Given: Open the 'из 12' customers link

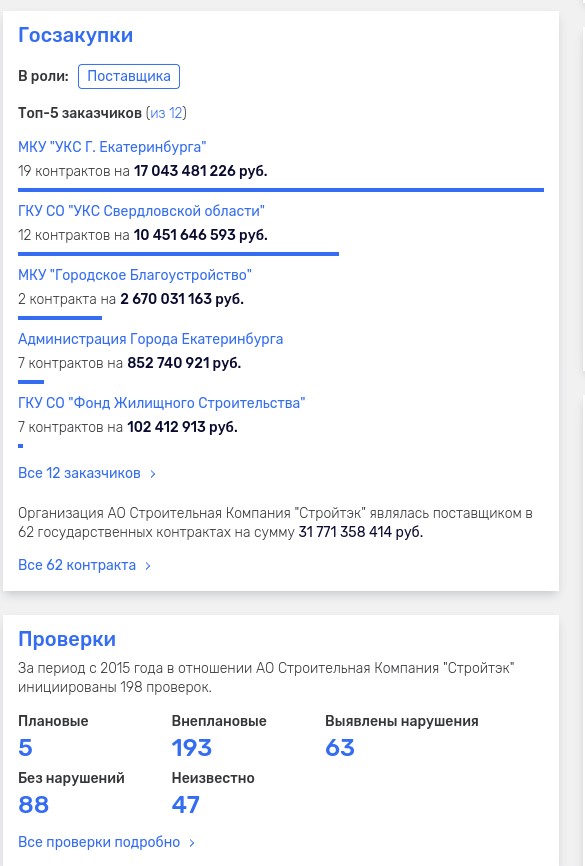Looking at the screenshot, I should (166, 113).
